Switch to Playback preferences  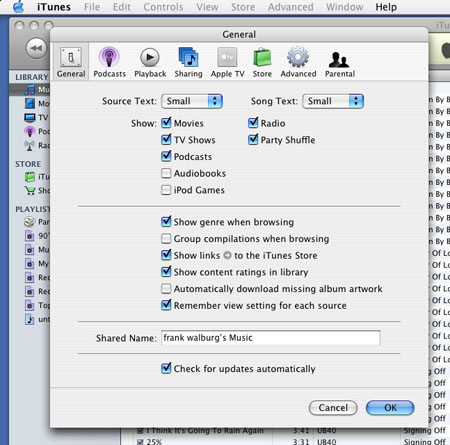150,62
